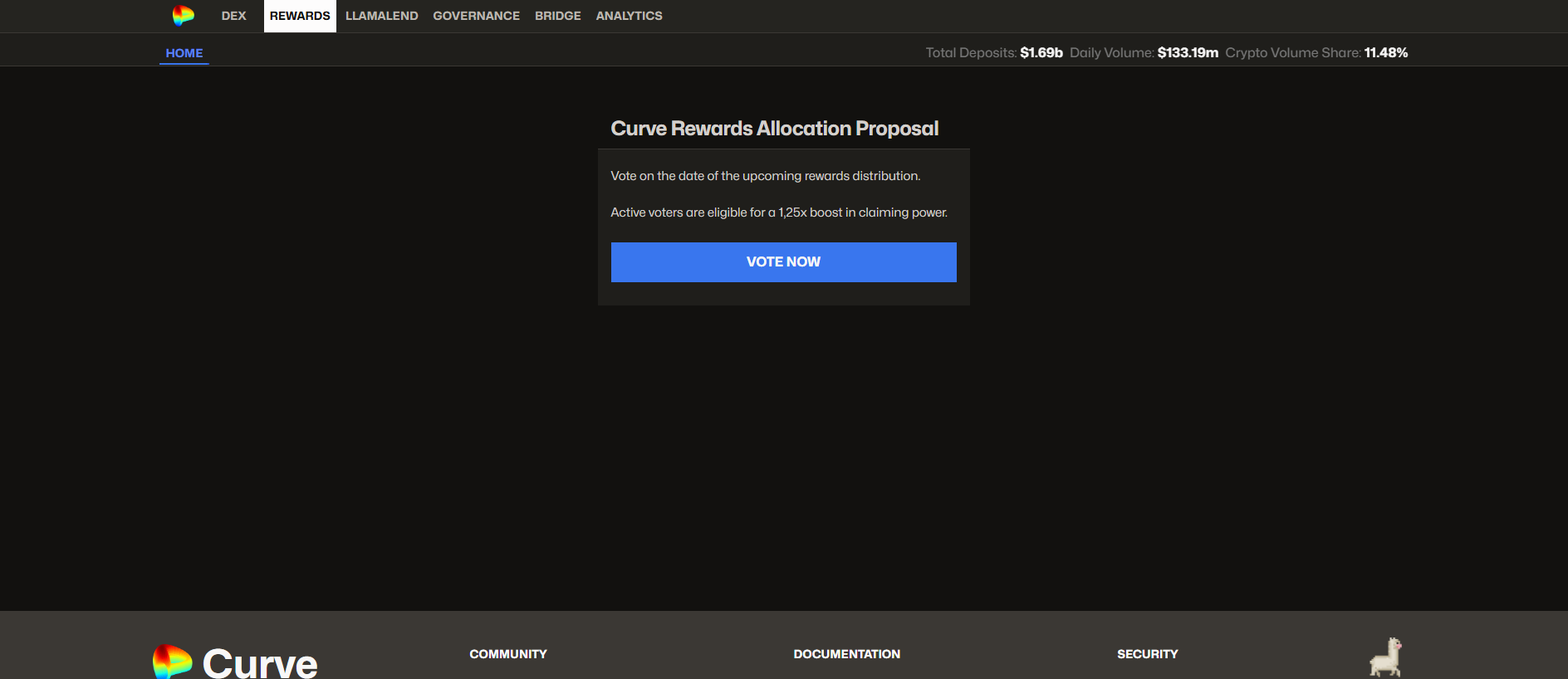This screenshot has height=679, width=1568.
Task: Click the large Curve logo in the footer
Action: (235, 662)
